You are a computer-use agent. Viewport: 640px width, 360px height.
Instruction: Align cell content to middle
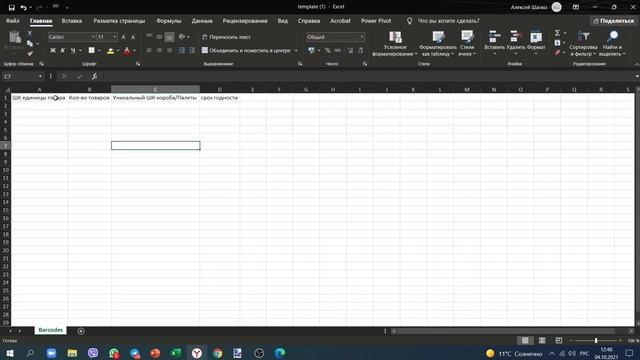[x=160, y=37]
